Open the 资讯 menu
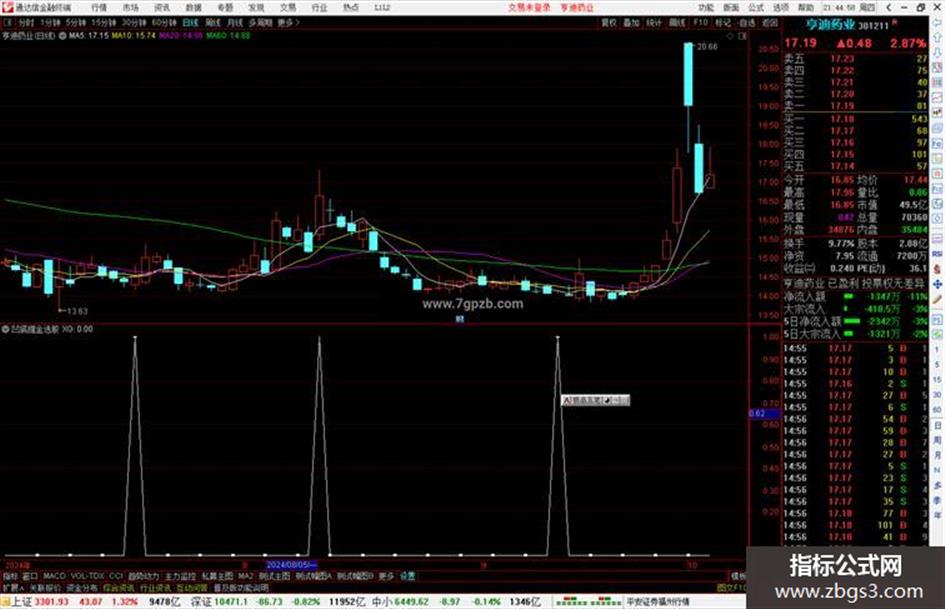This screenshot has height=609, width=945. point(162,8)
